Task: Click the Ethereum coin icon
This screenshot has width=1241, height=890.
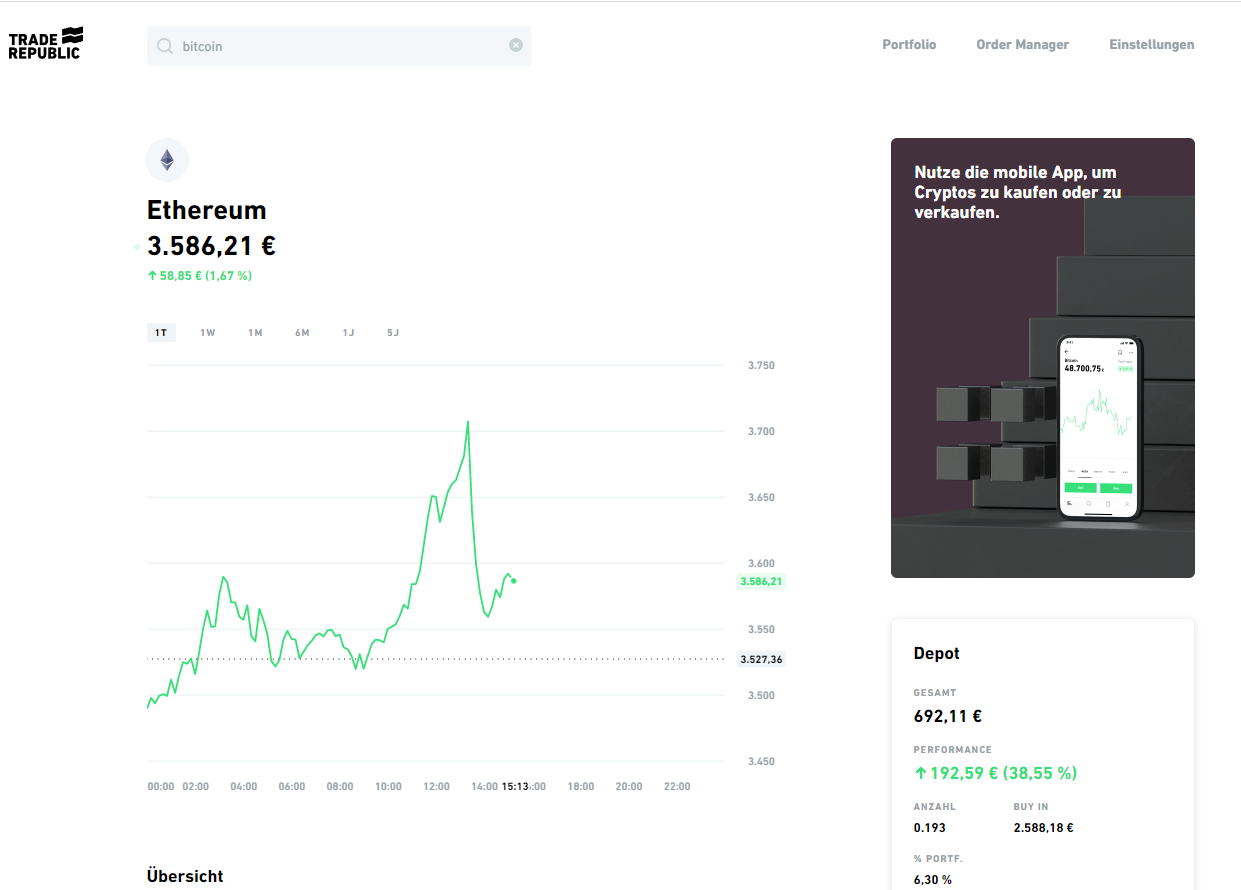Action: coord(166,160)
